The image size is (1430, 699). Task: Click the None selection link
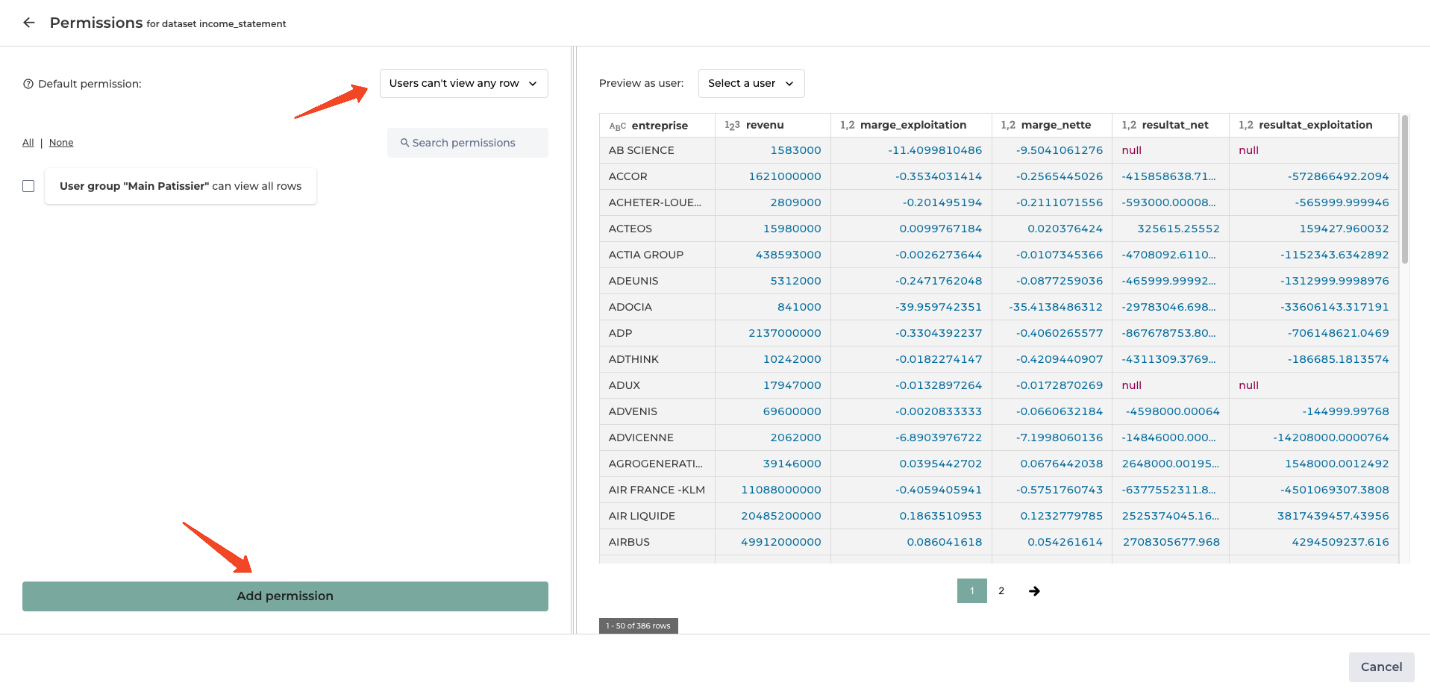click(x=61, y=143)
